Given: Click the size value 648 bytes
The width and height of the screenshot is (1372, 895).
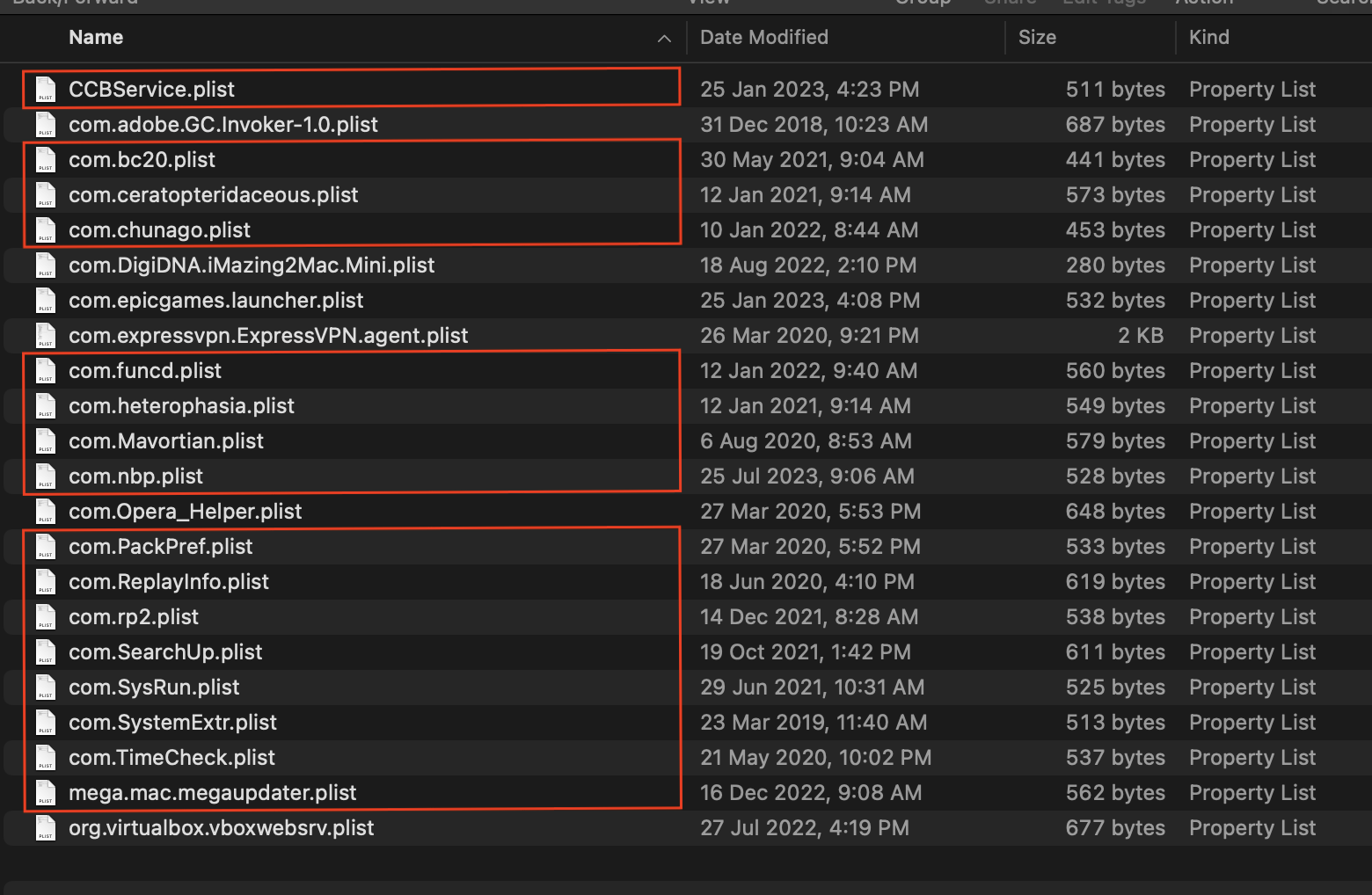Looking at the screenshot, I should click(x=1115, y=511).
